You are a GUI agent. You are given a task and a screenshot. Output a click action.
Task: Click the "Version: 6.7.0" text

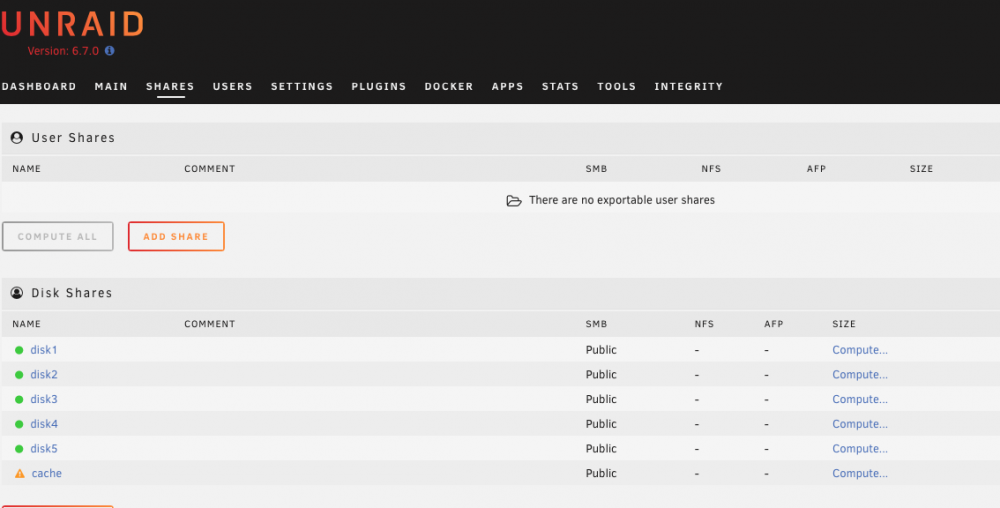click(63, 51)
